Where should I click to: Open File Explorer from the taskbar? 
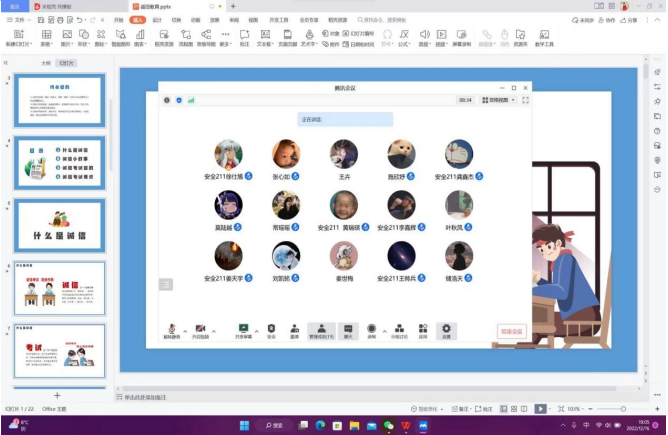coord(354,425)
